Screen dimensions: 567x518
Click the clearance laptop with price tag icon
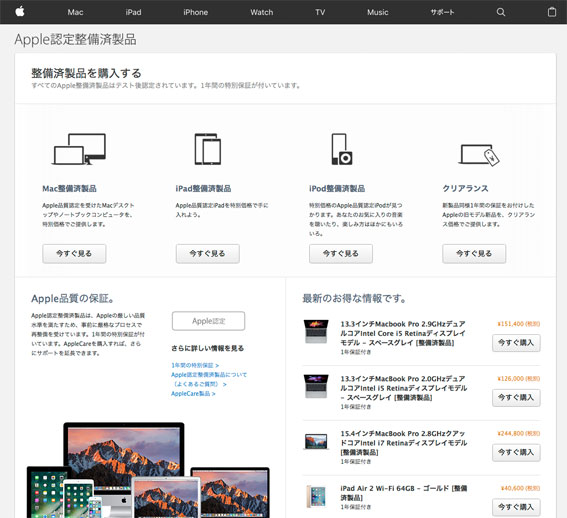tap(479, 155)
